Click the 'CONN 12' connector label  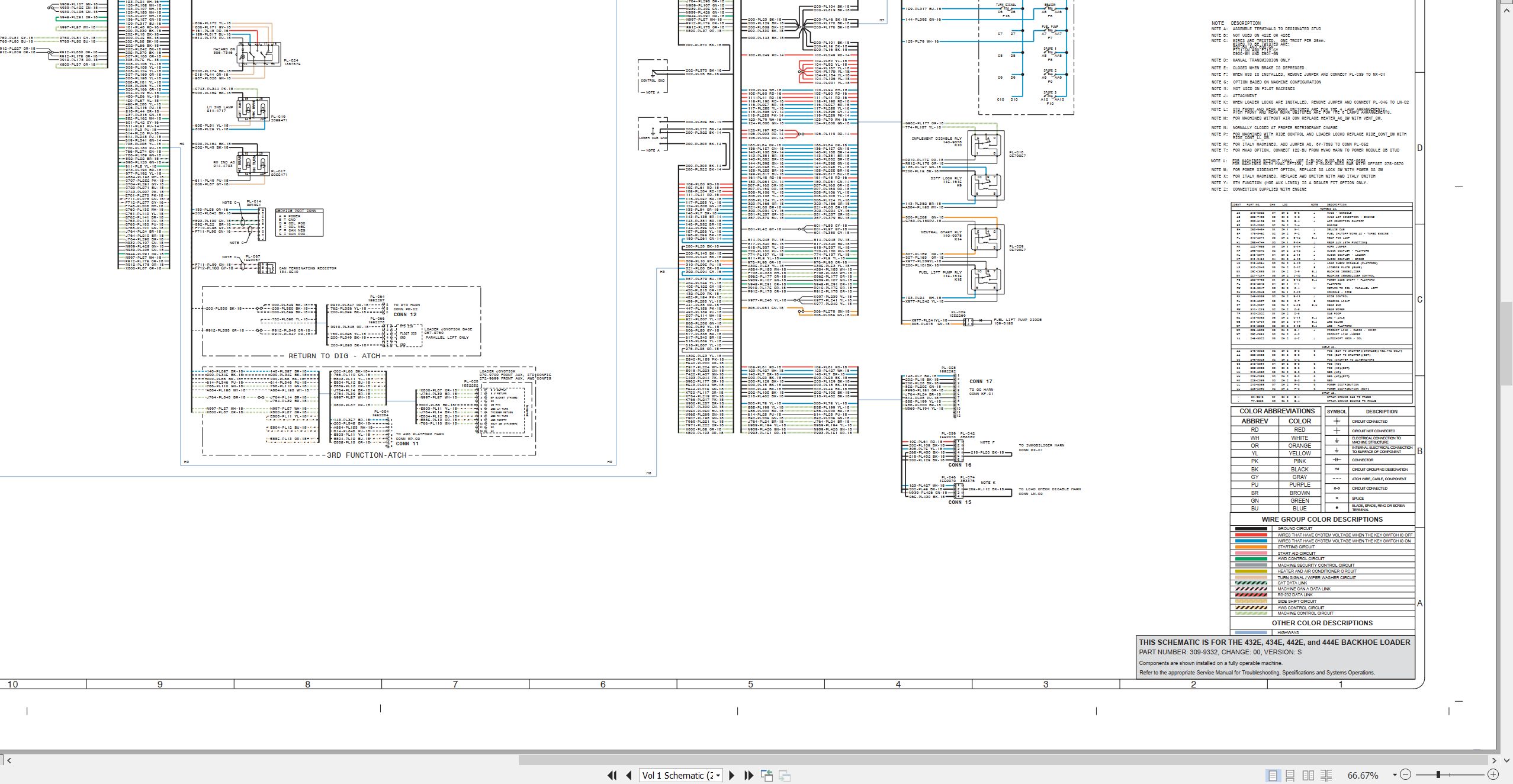(x=405, y=314)
